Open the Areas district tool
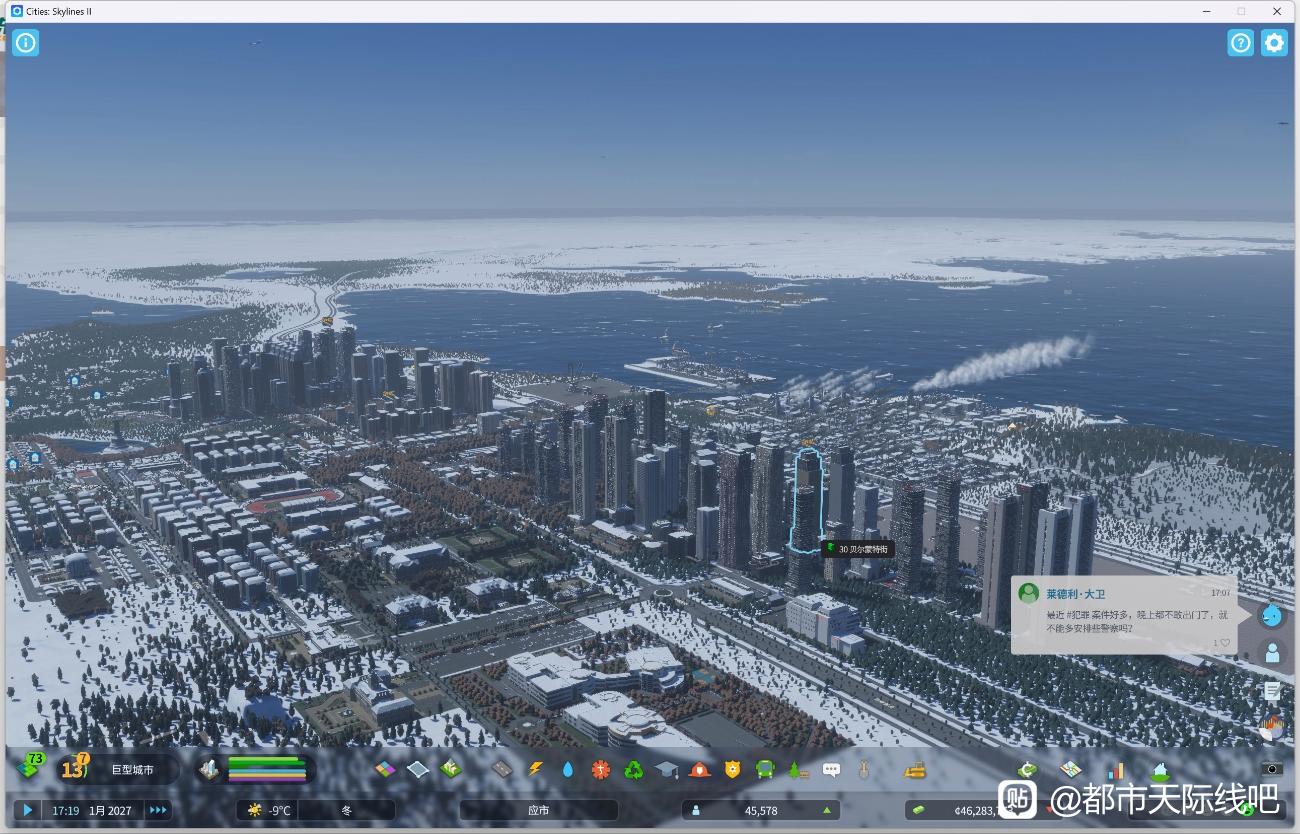The height and width of the screenshot is (834, 1300). [x=418, y=769]
